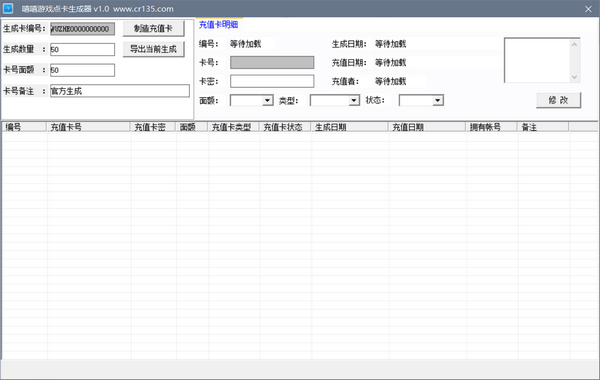Click the 导出当前生成 button
The width and height of the screenshot is (600, 380).
pos(153,49)
